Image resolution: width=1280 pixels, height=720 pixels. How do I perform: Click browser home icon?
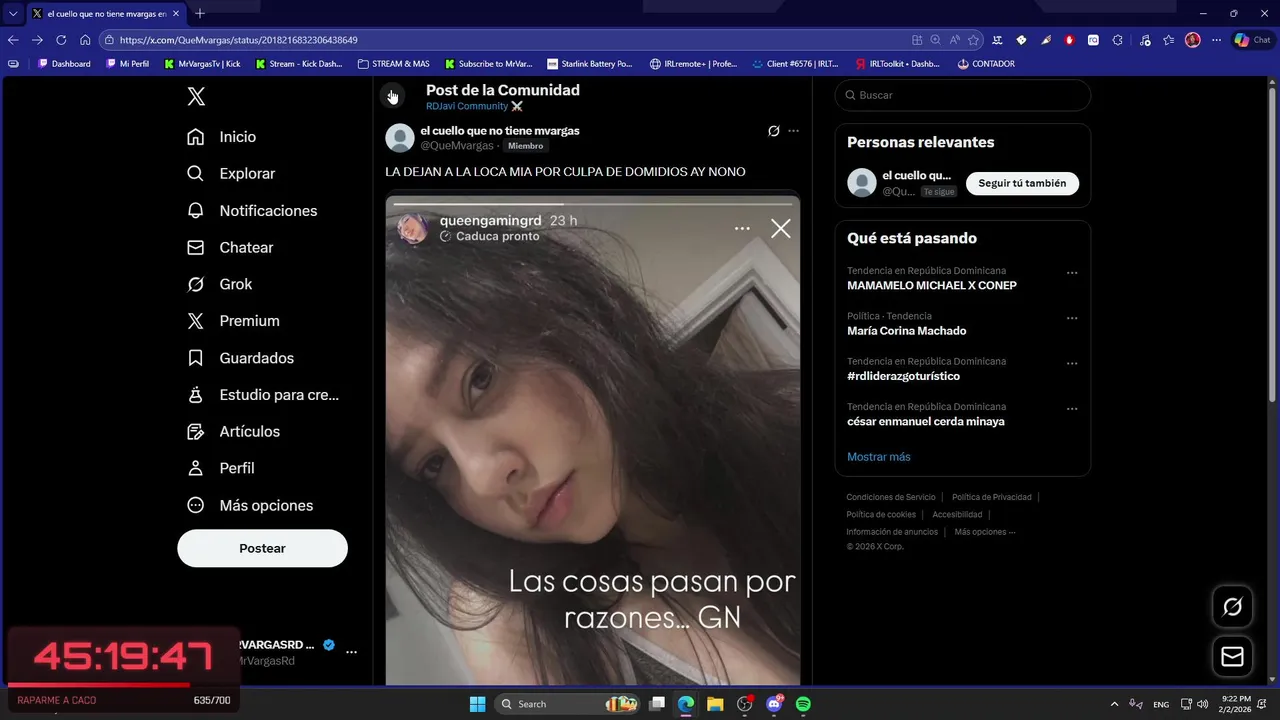pyautogui.click(x=85, y=40)
